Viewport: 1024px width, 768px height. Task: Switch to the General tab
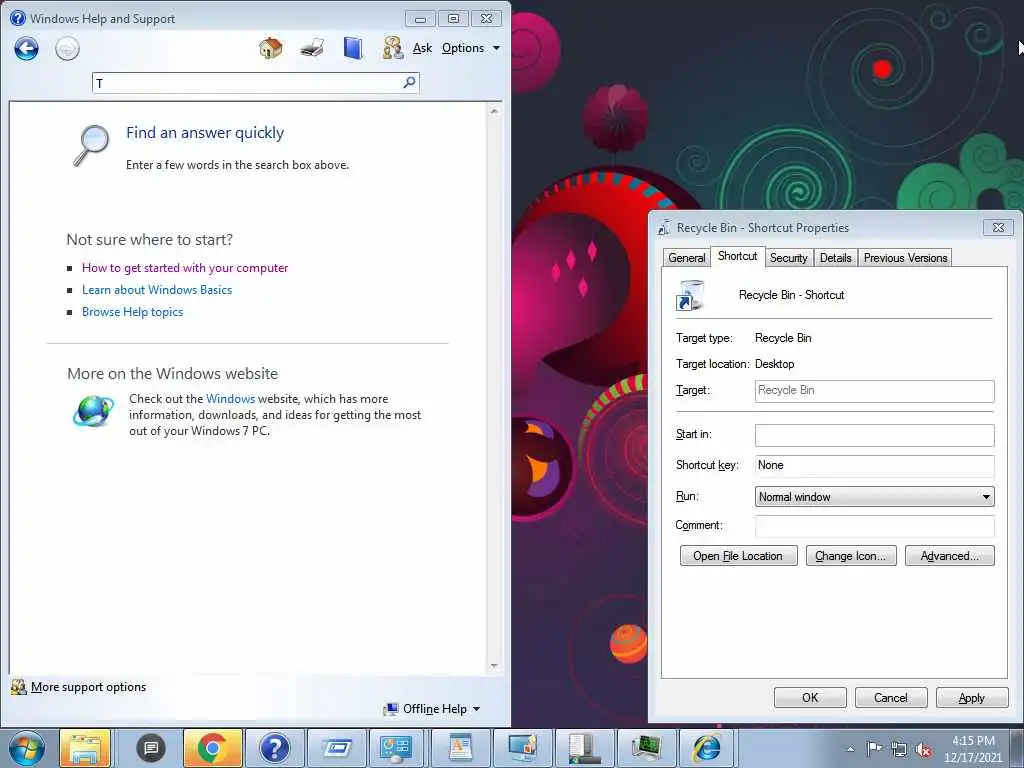click(686, 258)
